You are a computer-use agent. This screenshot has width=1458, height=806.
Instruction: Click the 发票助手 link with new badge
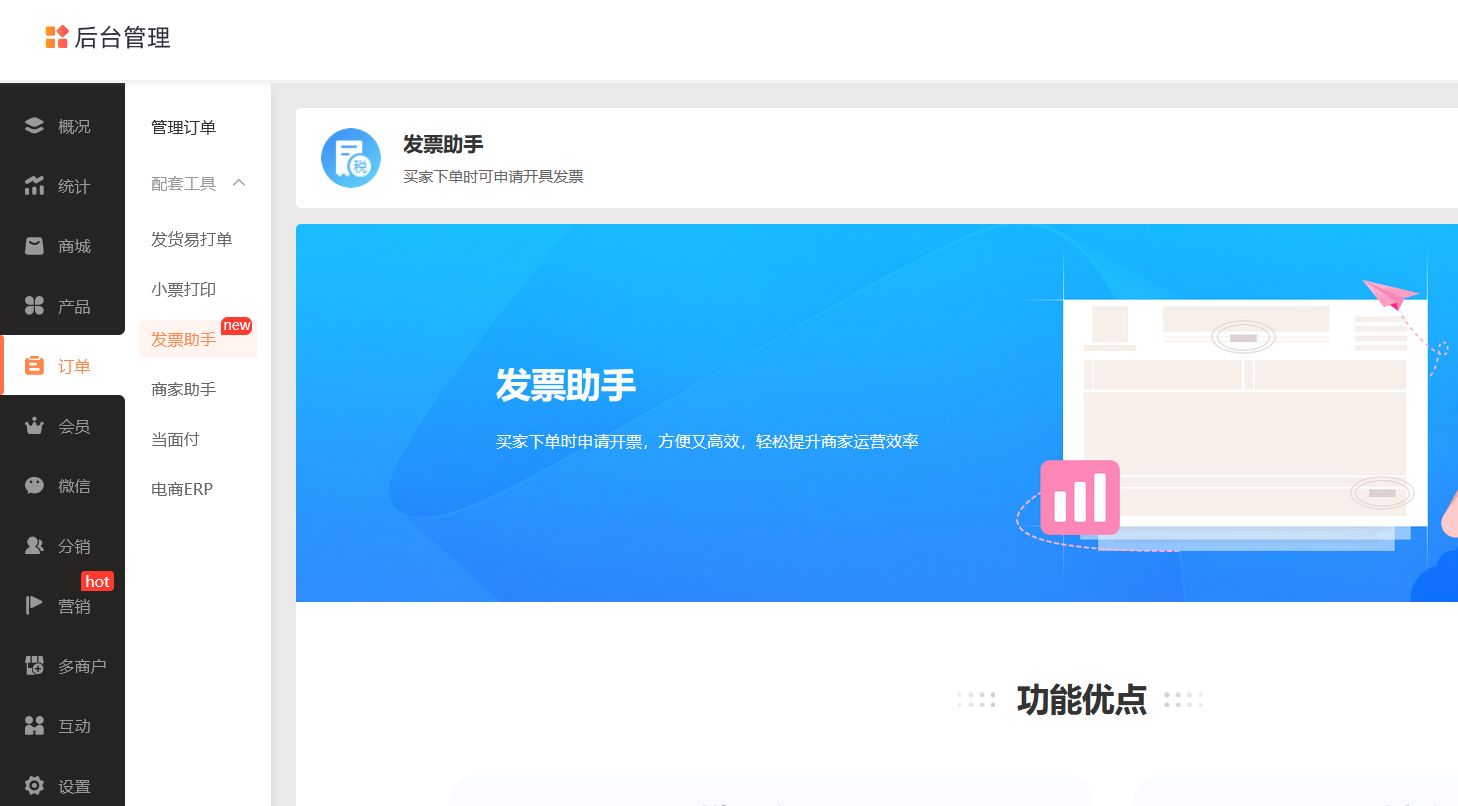(x=183, y=339)
